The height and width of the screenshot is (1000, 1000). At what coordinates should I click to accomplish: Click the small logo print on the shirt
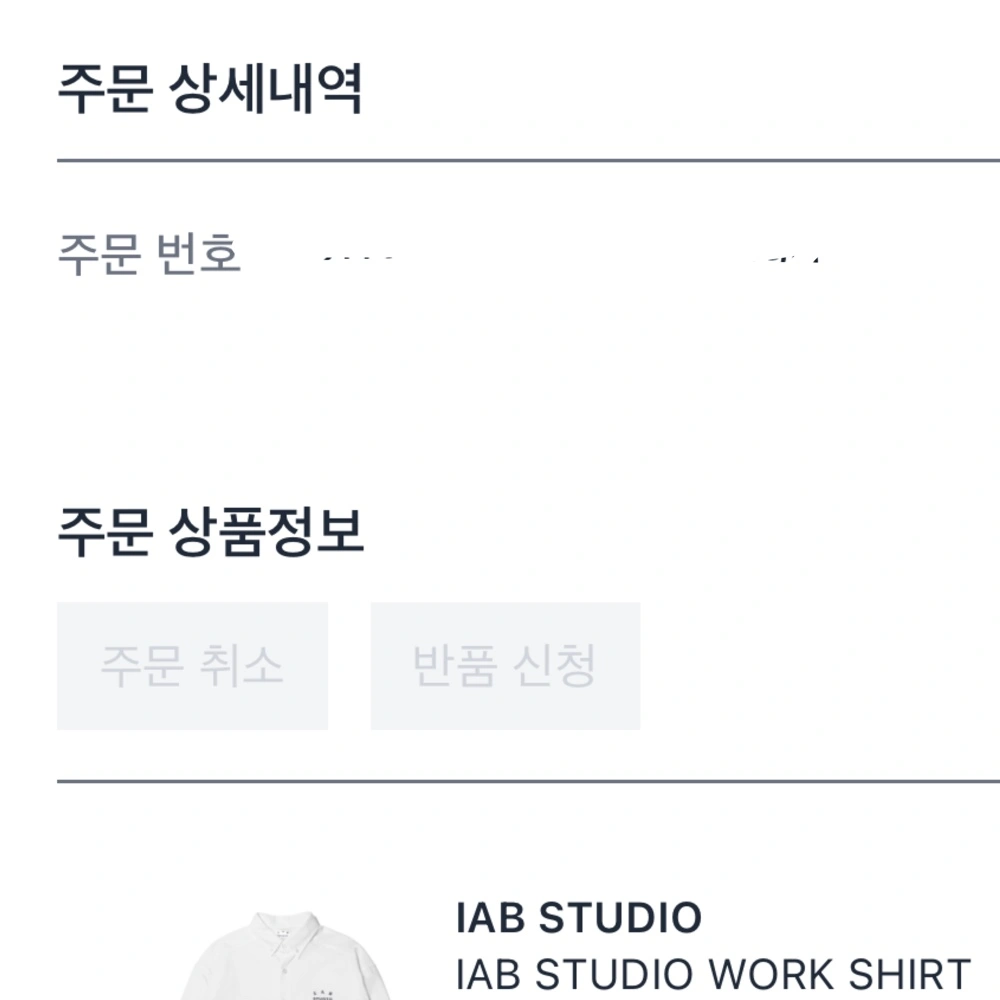point(322,995)
